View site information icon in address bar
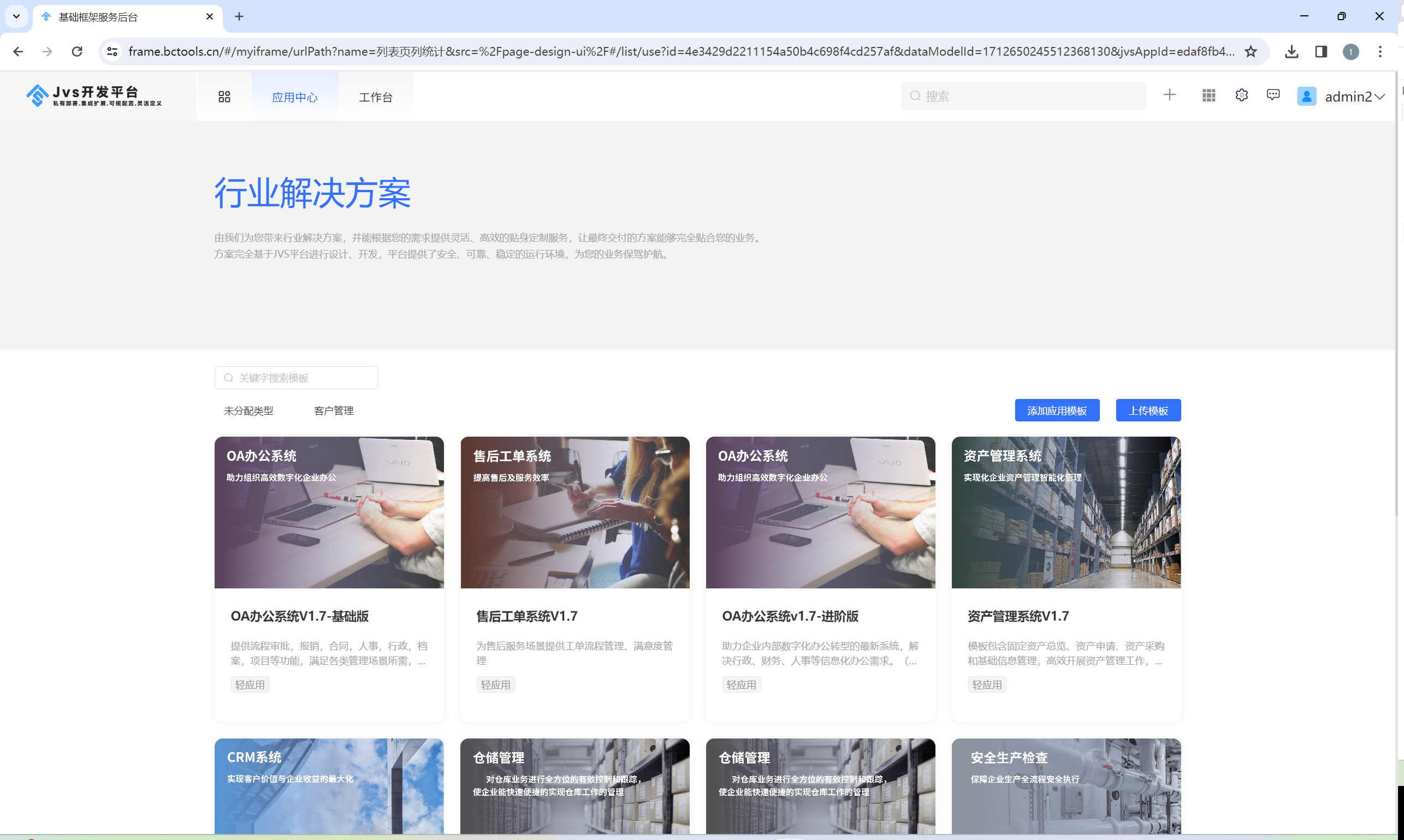The image size is (1404, 840). 112,51
